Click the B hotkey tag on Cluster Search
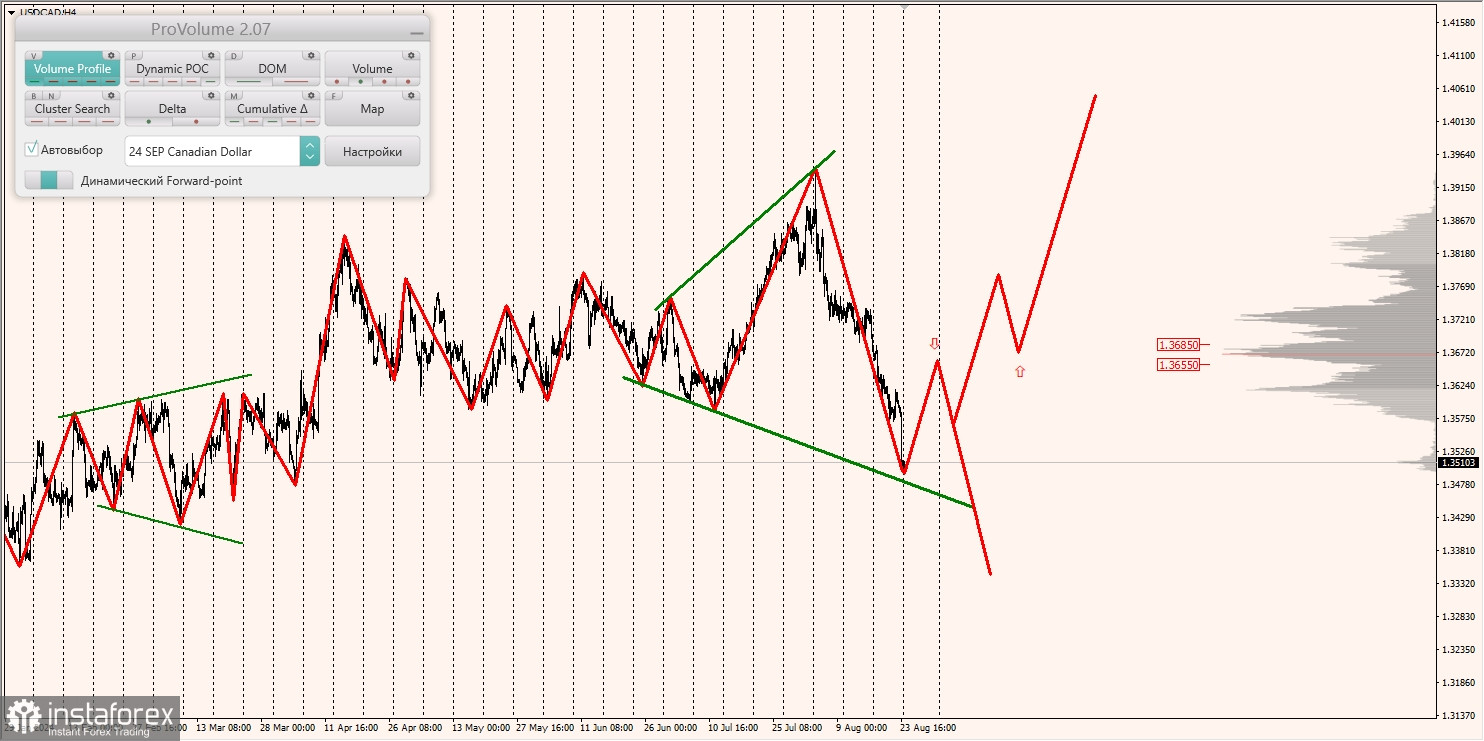1484x741 pixels. point(34,96)
